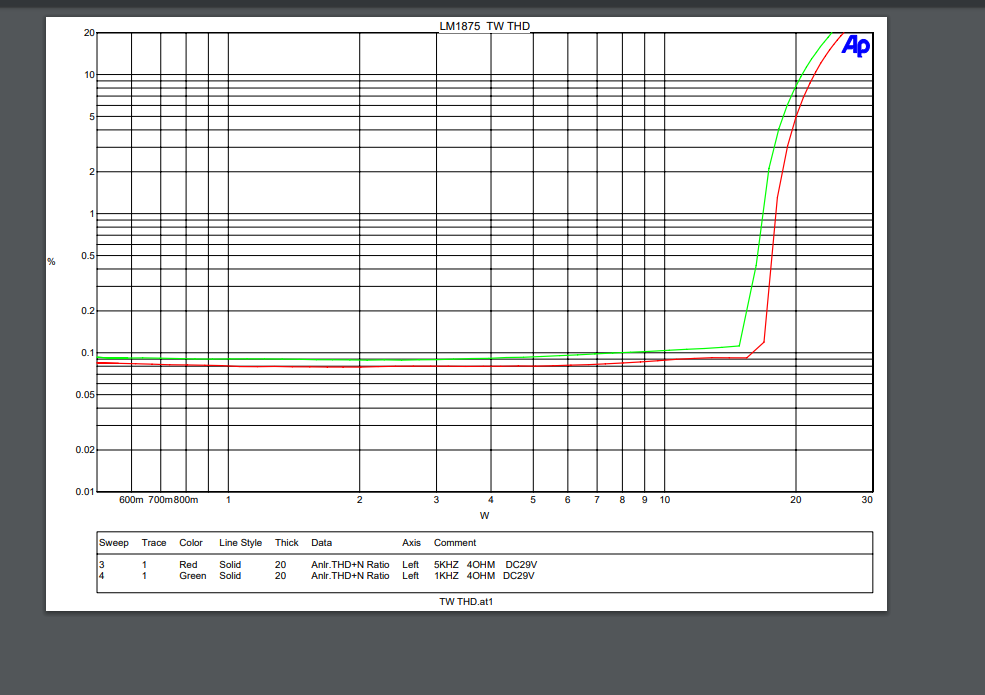Select the 'Green' color cell in legend
985x695 pixels.
pos(193,576)
